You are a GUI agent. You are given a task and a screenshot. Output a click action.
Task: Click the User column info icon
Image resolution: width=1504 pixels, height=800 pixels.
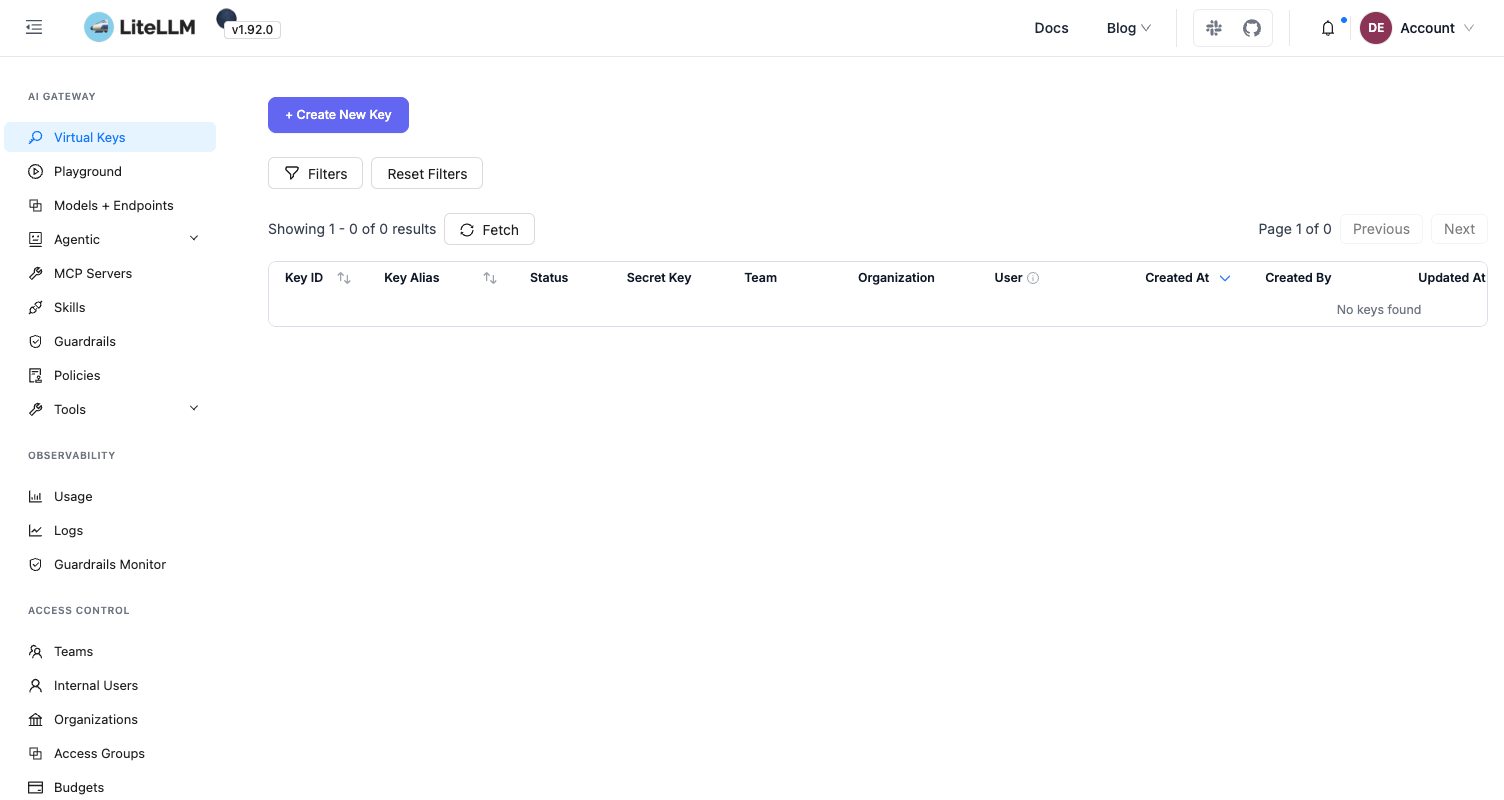pos(1033,278)
